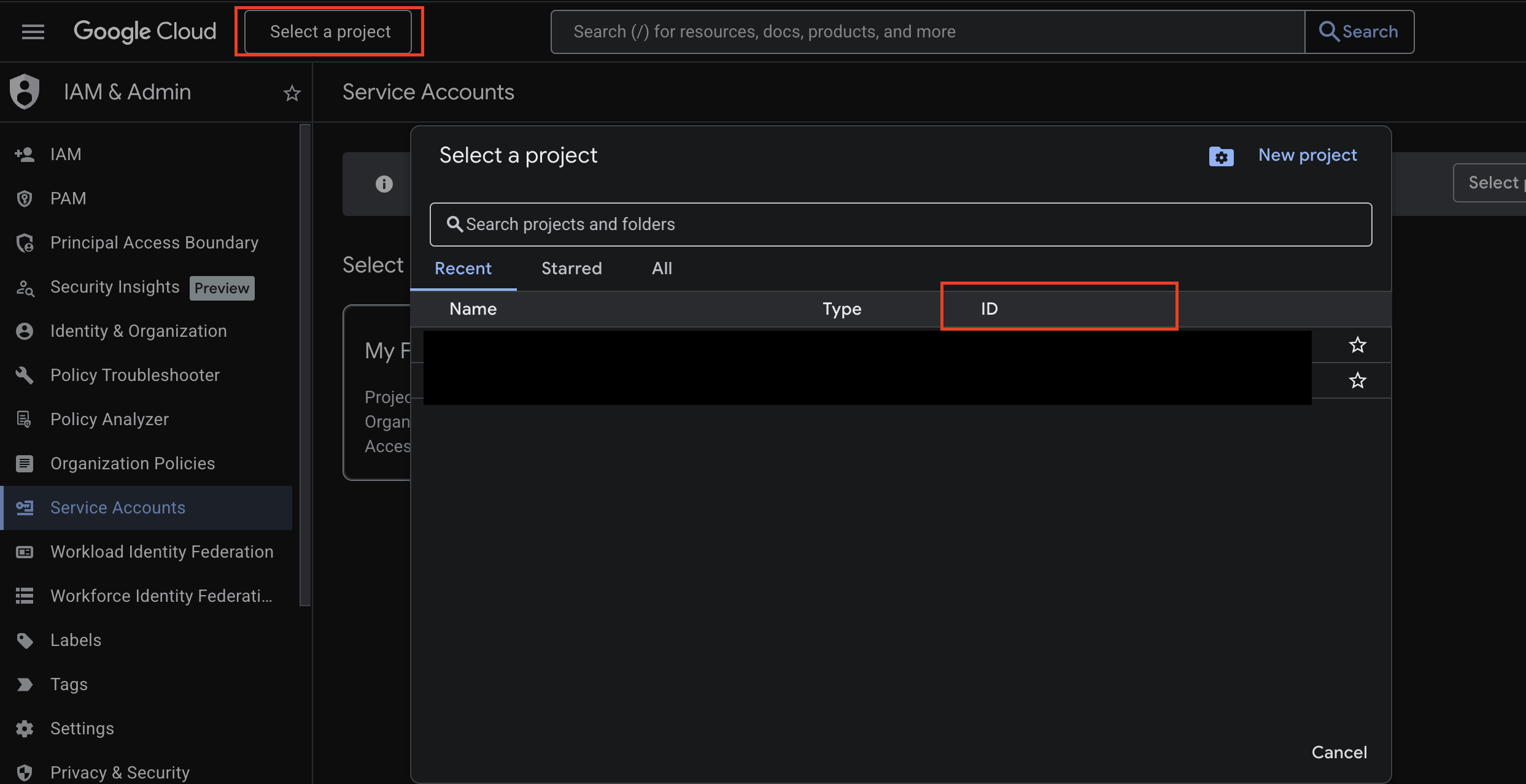Star the second project row
Viewport: 1526px width, 784px height.
pyautogui.click(x=1357, y=380)
